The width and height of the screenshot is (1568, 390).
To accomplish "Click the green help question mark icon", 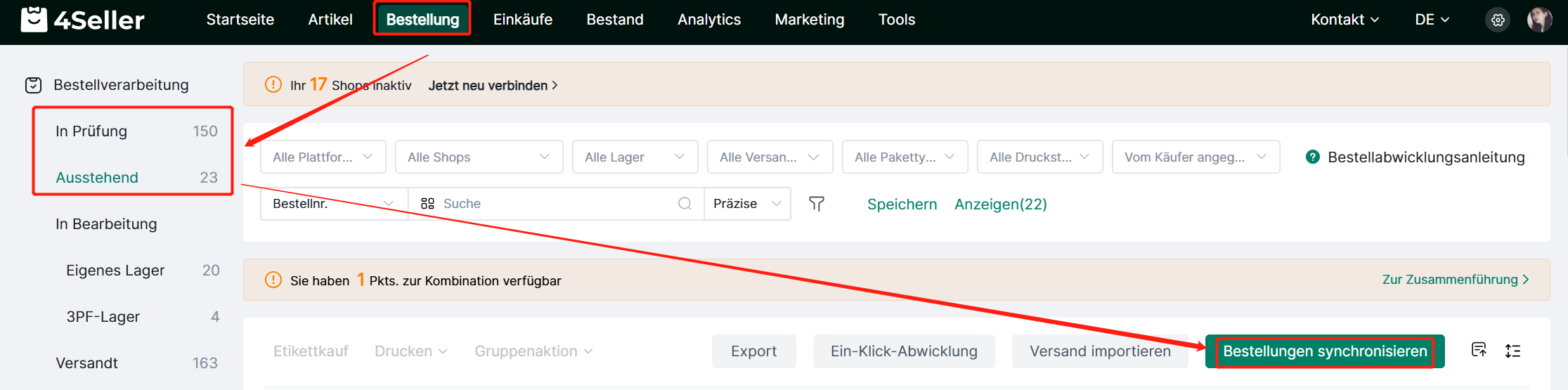I will pyautogui.click(x=1312, y=157).
